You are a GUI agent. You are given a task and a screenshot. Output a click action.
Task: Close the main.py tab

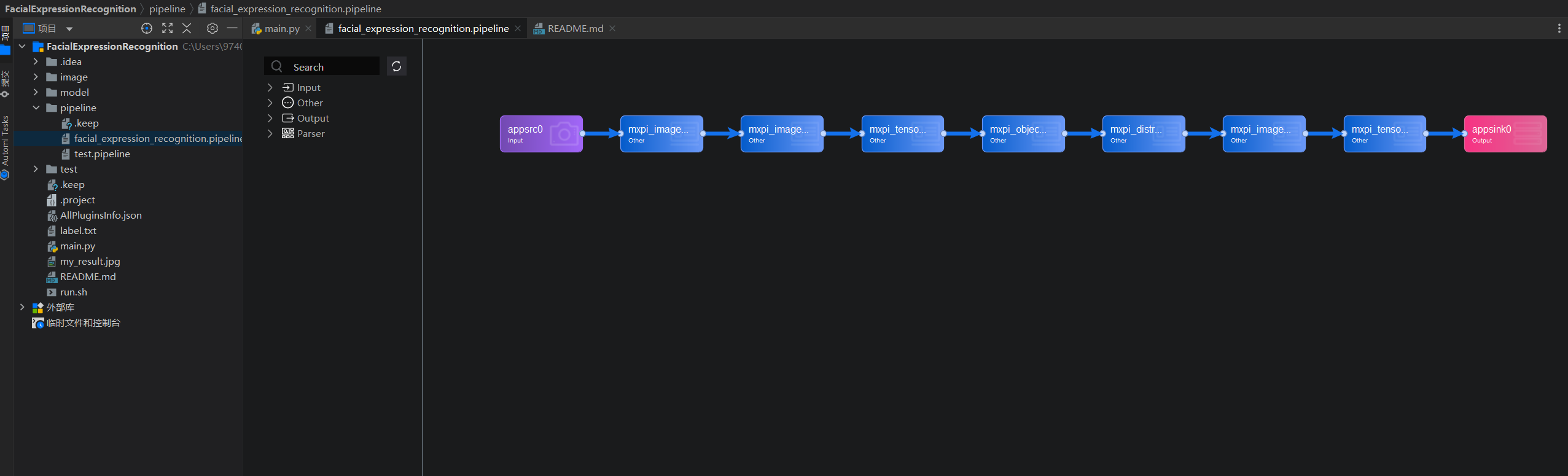tap(308, 28)
